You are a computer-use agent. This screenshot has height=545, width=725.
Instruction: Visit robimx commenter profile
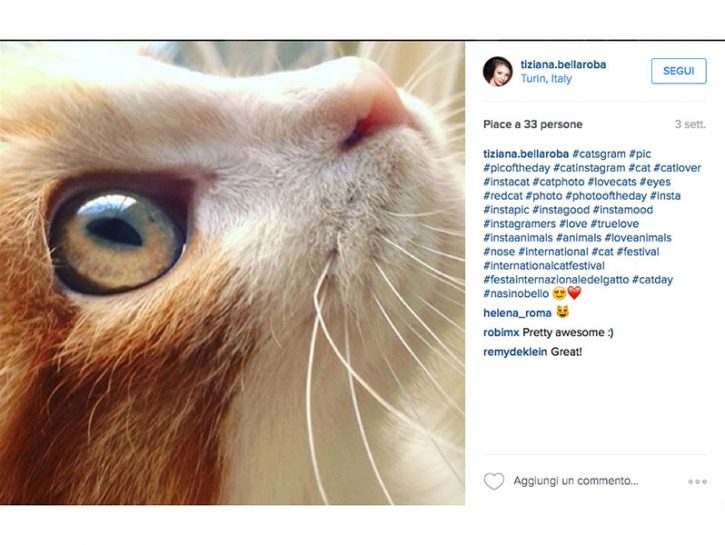coord(500,332)
